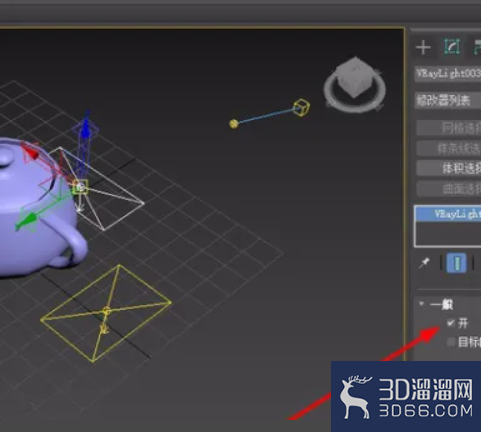Click the green Y-axis gizmo arrow
The height and width of the screenshot is (432, 481).
point(28,220)
